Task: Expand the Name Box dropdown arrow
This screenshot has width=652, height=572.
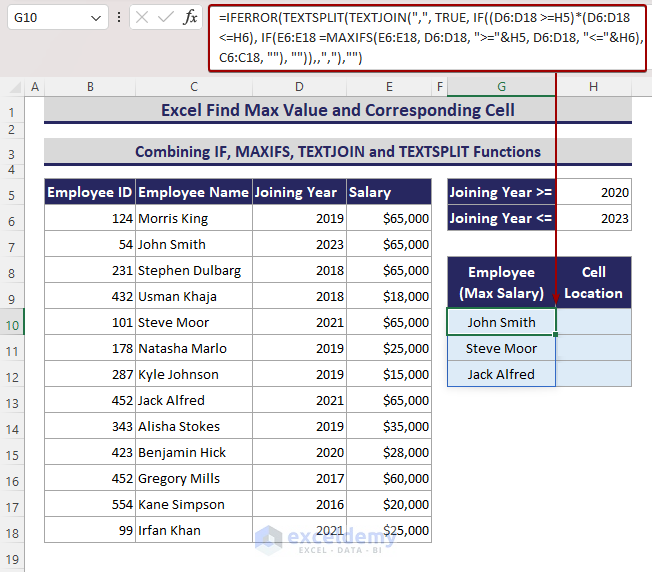Action: (95, 18)
